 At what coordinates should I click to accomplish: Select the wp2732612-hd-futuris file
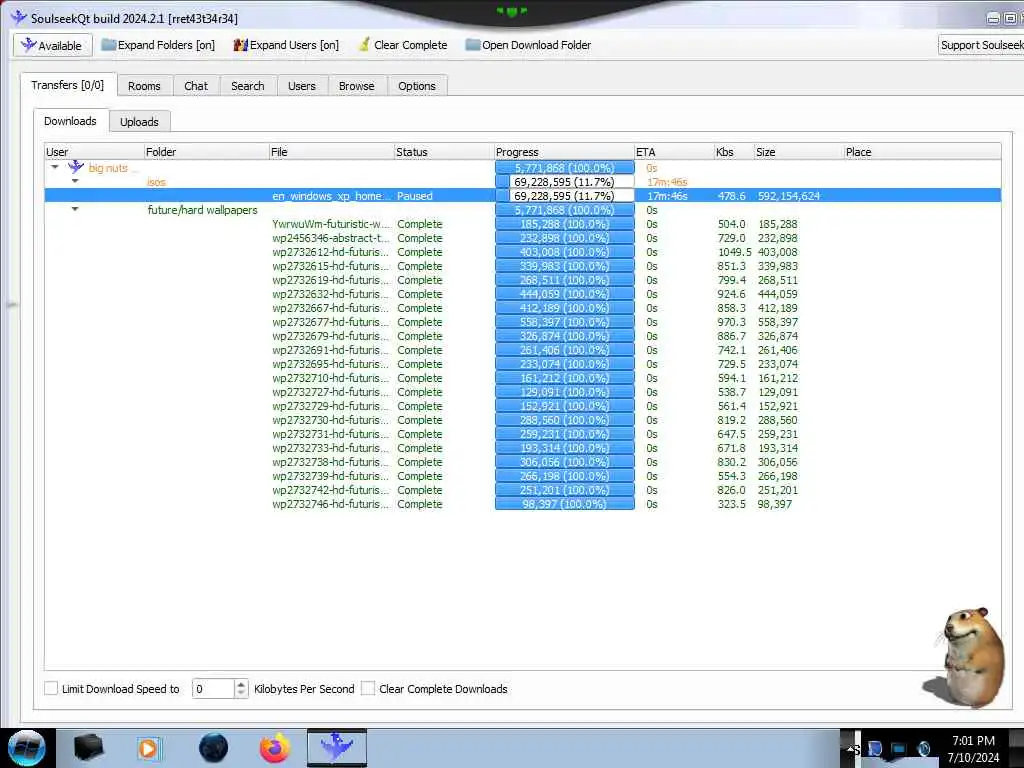pos(522,251)
